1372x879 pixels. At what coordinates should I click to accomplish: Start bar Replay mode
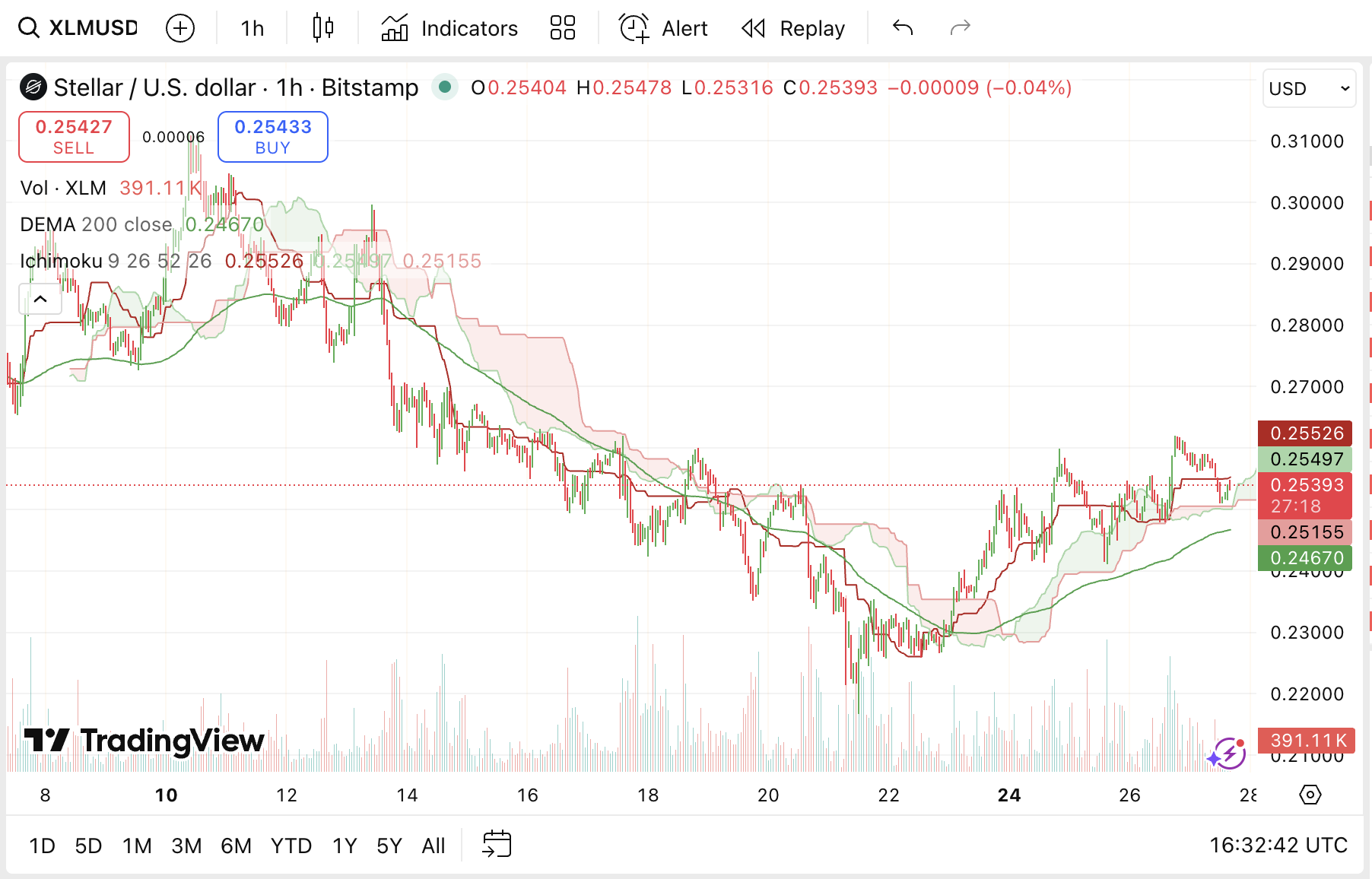pyautogui.click(x=793, y=28)
